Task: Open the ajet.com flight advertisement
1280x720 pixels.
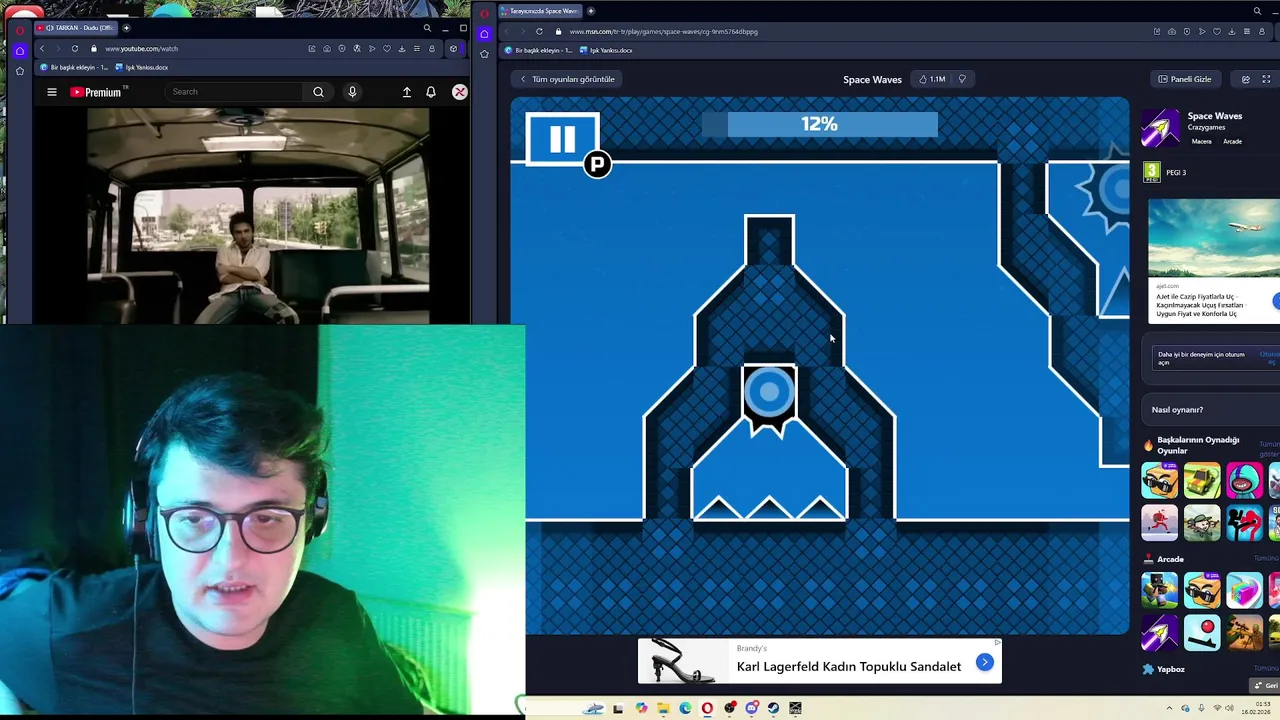Action: [x=1213, y=260]
